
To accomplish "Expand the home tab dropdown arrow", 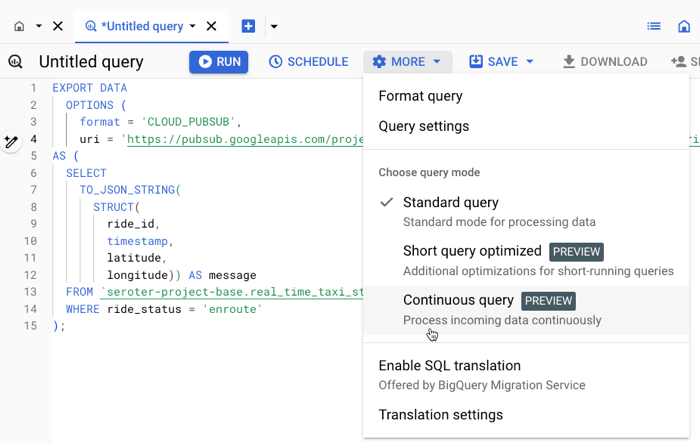I will [x=39, y=26].
